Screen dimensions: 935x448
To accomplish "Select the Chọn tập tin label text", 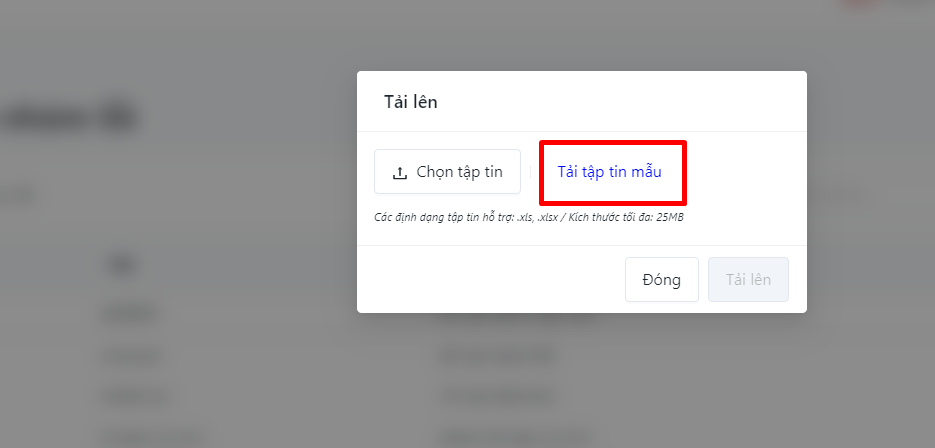I will 459,172.
